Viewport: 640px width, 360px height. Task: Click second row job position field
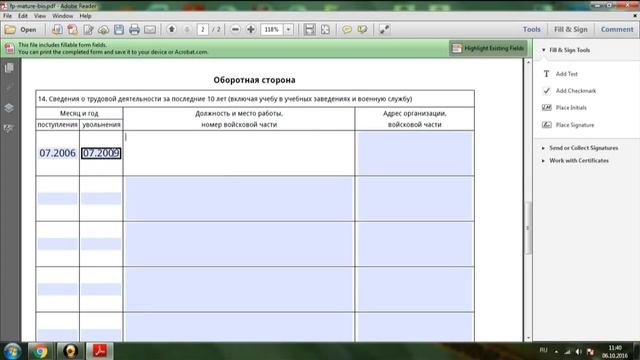point(239,199)
